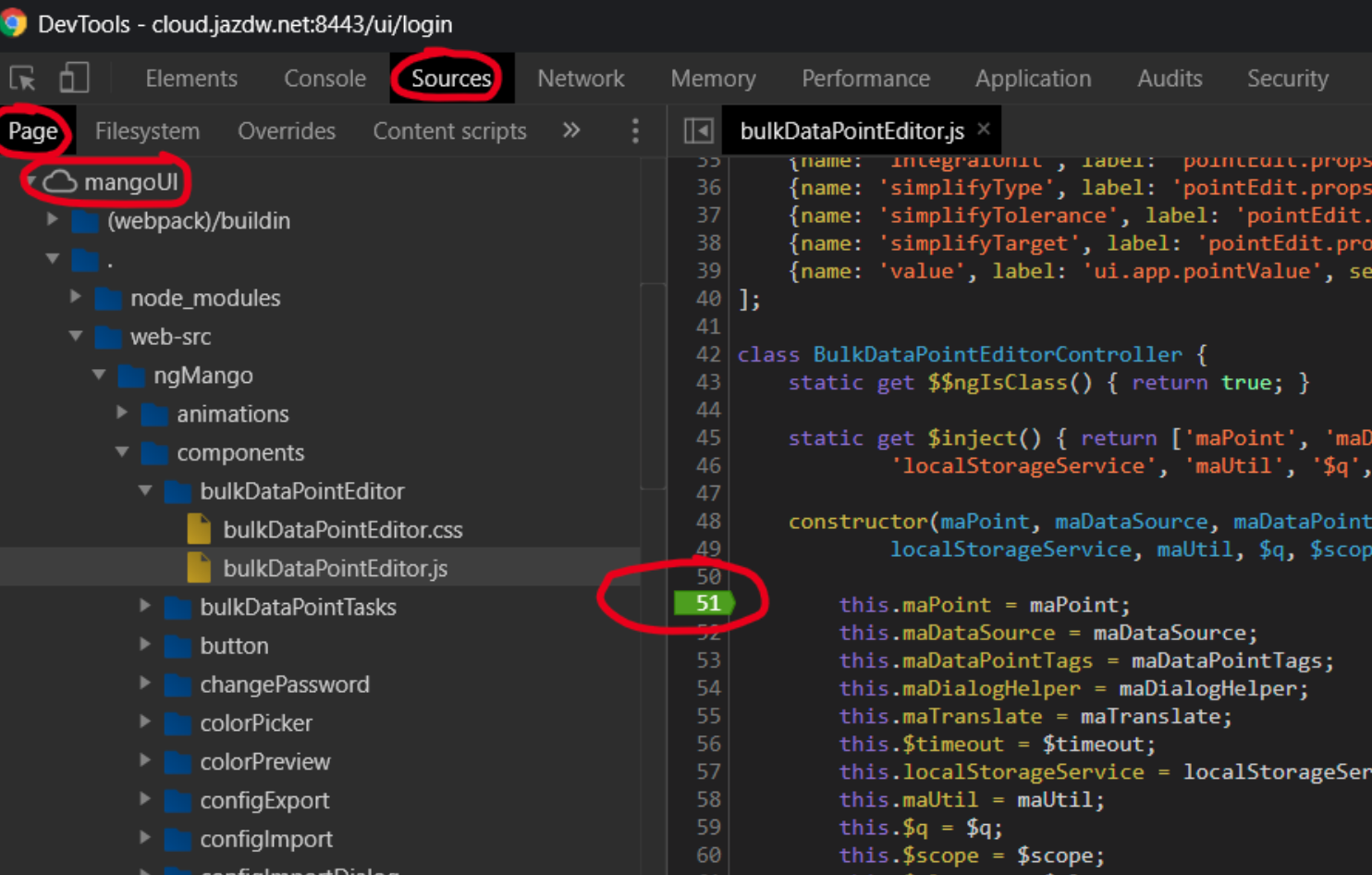Select the components folder icon
Screen dimensions: 1372x875
154,453
